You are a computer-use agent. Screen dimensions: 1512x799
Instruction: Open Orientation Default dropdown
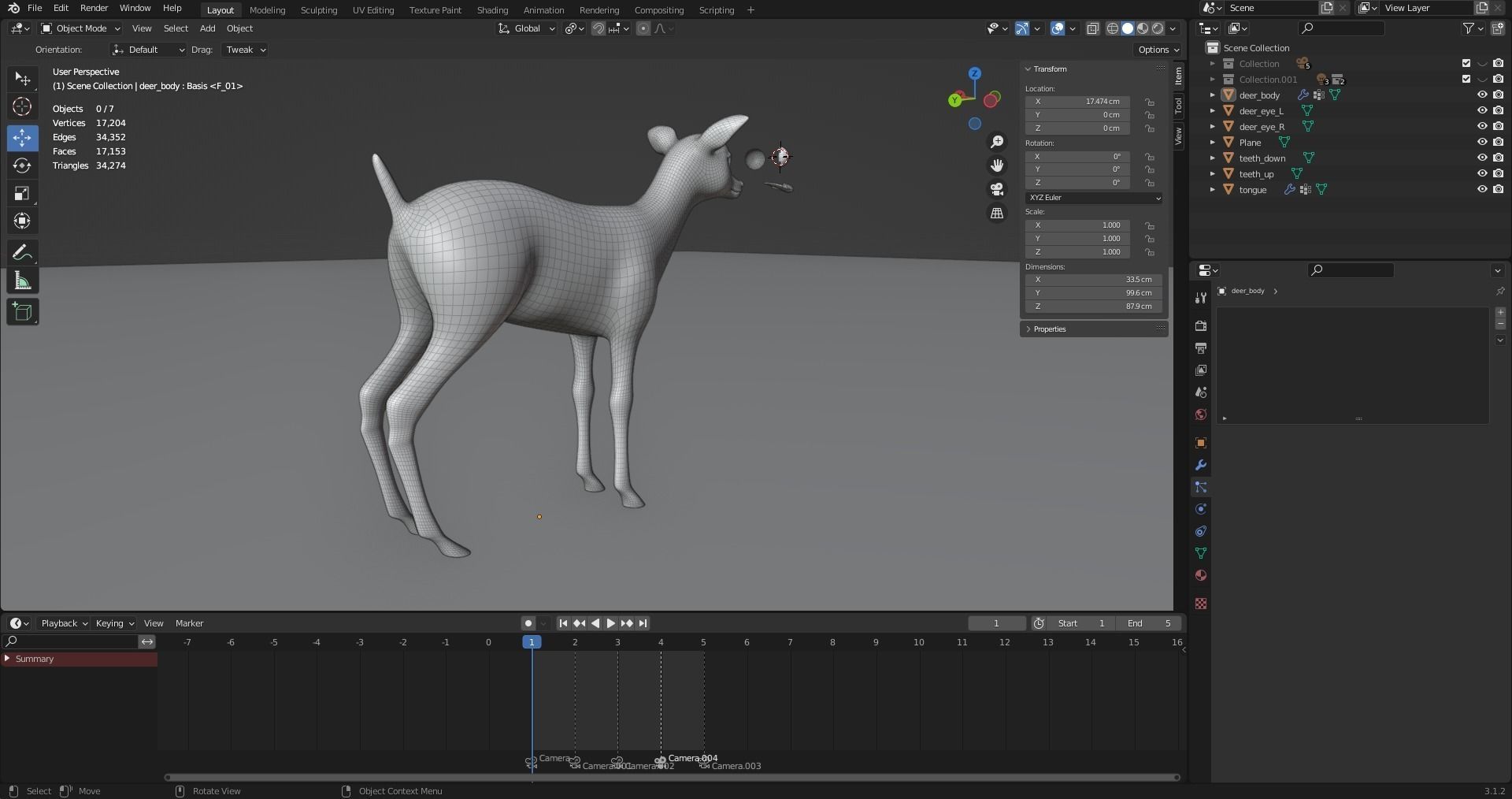(x=148, y=50)
